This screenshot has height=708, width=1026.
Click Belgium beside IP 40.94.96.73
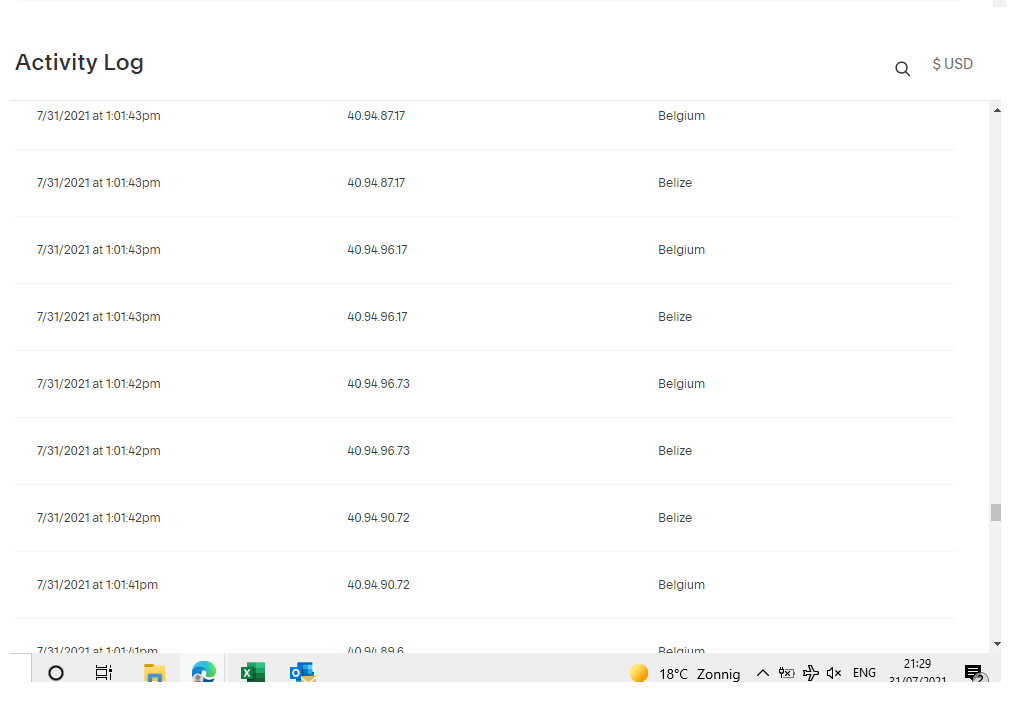[682, 384]
